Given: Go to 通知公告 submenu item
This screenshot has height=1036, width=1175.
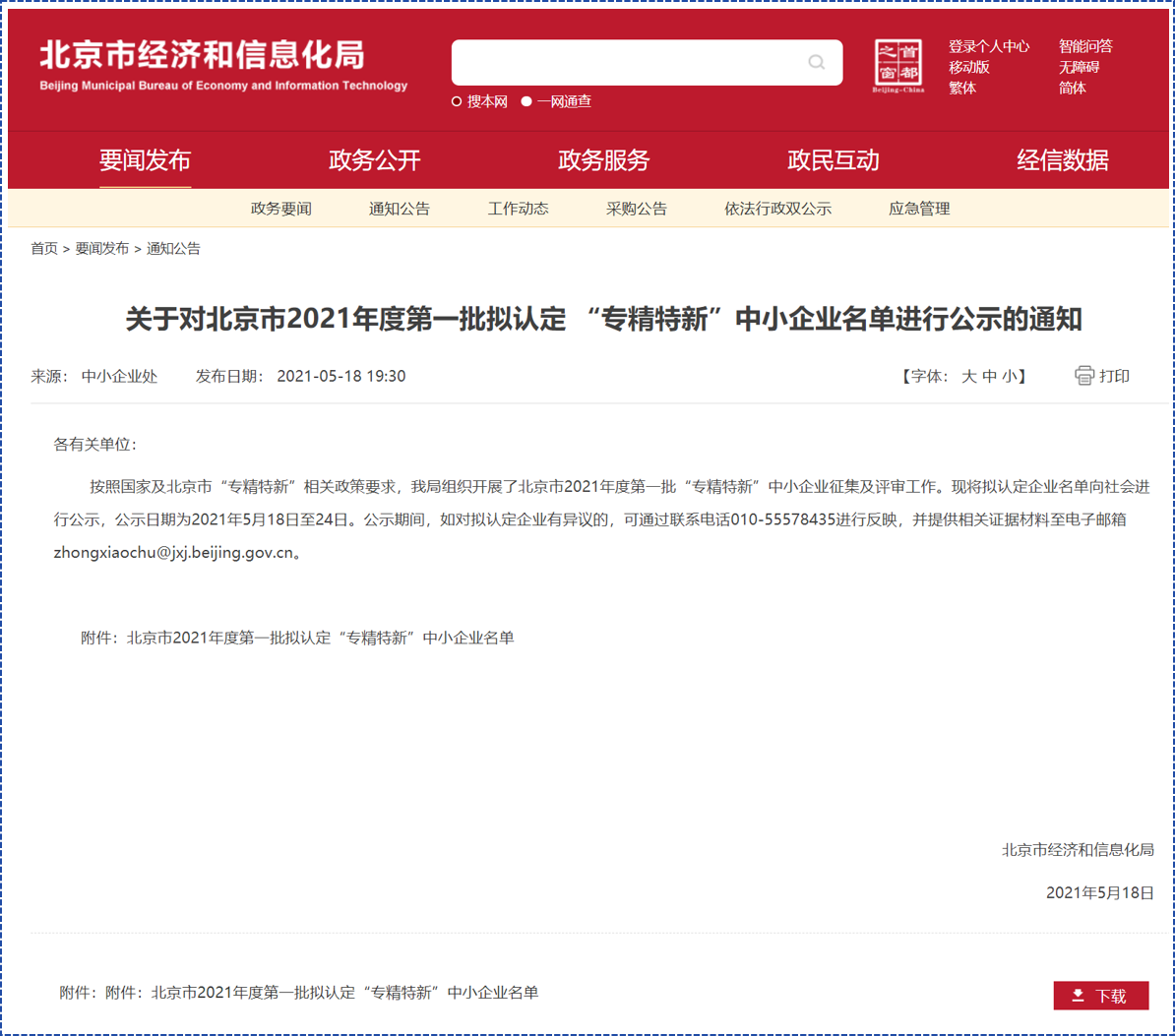Looking at the screenshot, I should coord(400,209).
